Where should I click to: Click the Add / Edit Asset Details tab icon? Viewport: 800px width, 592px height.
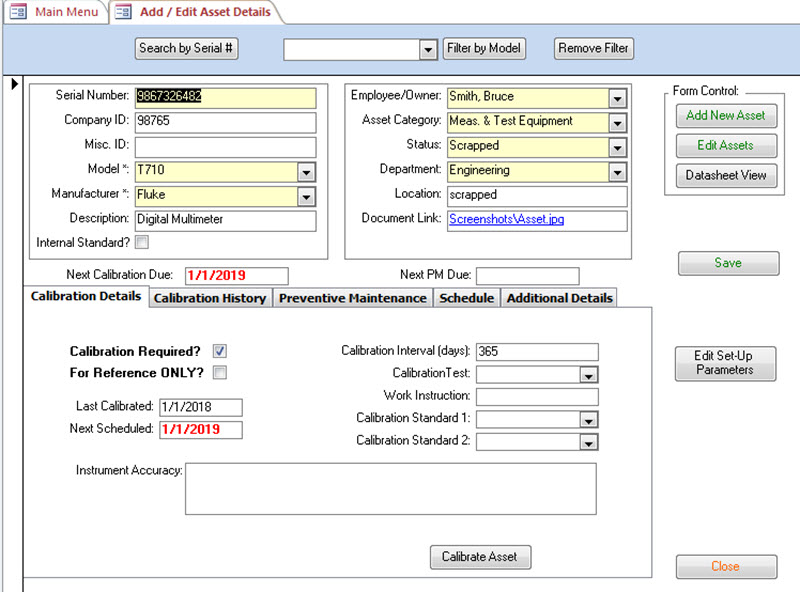coord(124,12)
